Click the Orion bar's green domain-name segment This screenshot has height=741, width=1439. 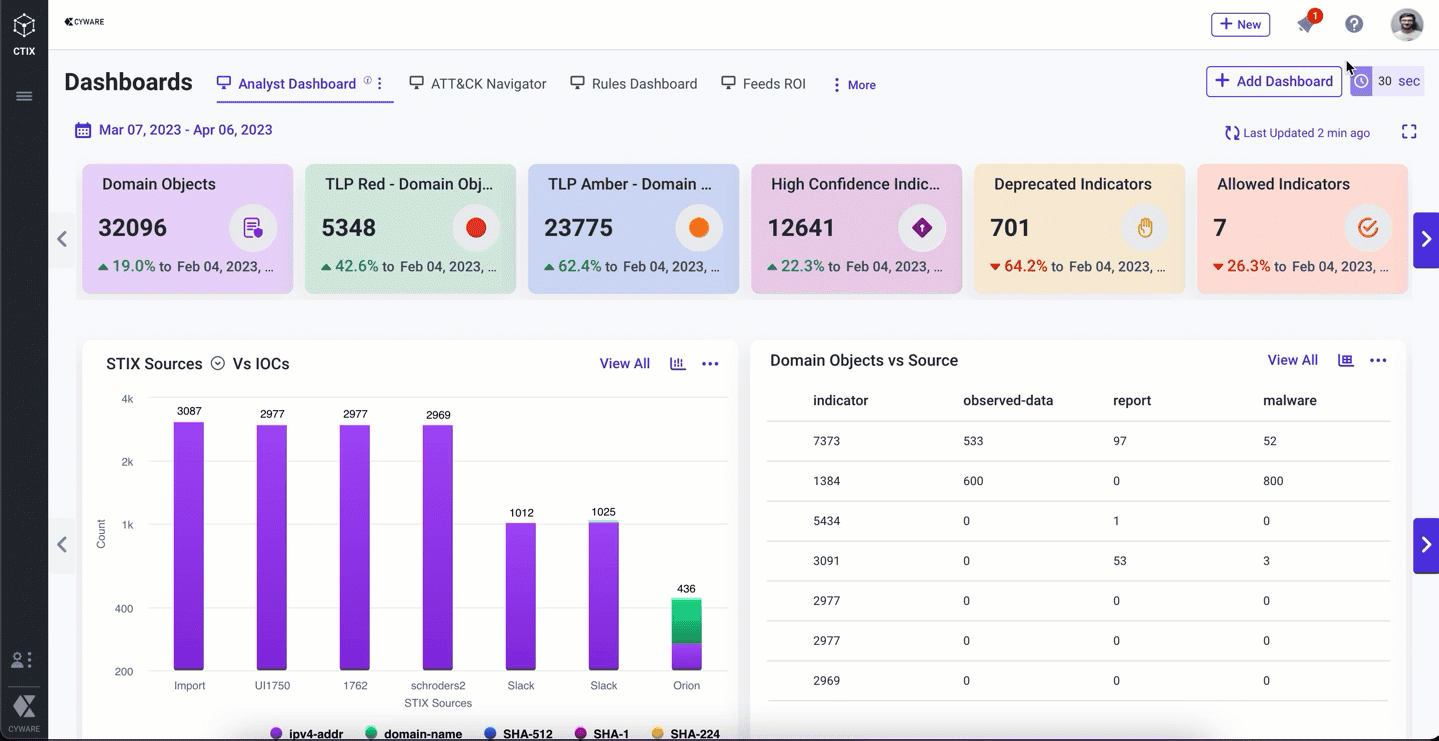pyautogui.click(x=686, y=621)
